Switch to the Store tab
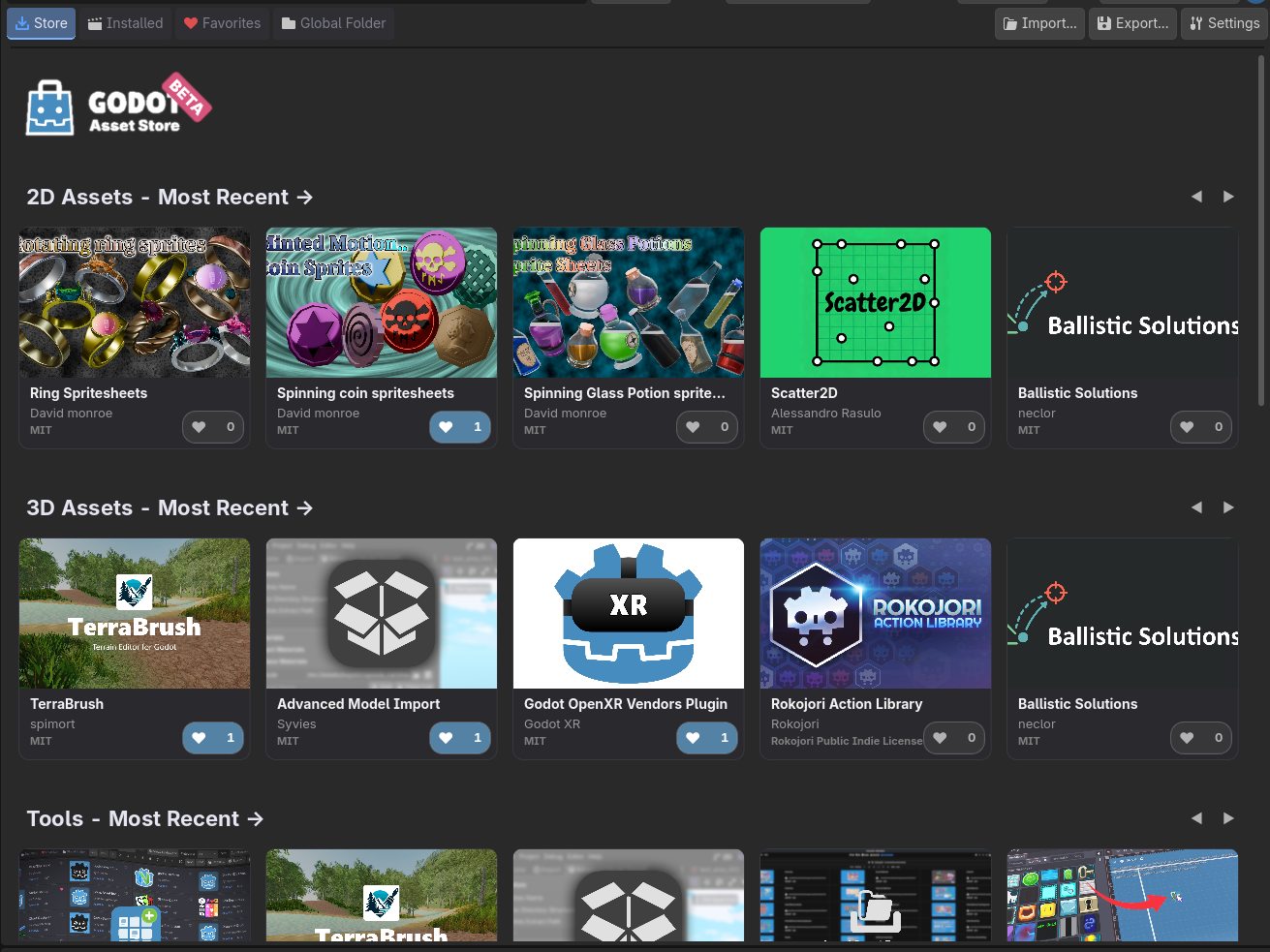The width and height of the screenshot is (1270, 952). click(x=41, y=23)
